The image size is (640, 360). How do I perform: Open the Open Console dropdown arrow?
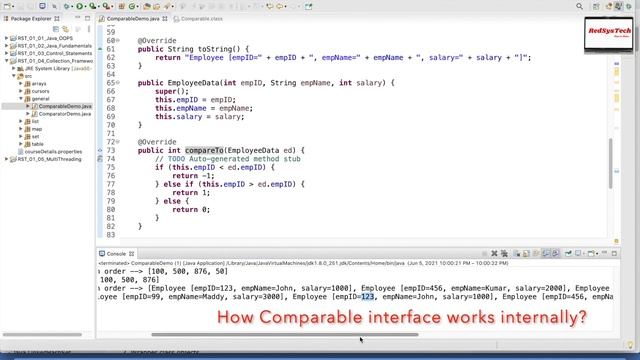point(597,254)
